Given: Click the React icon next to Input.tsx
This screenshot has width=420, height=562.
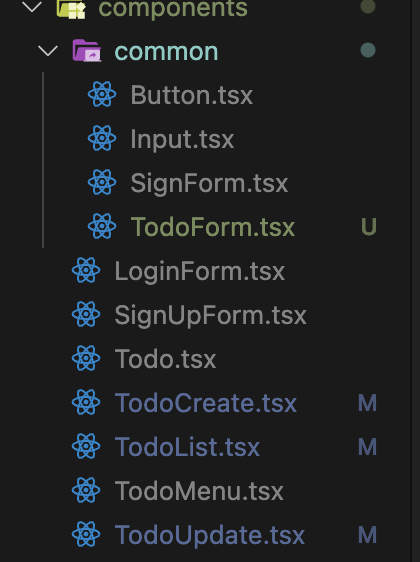Looking at the screenshot, I should point(102,138).
